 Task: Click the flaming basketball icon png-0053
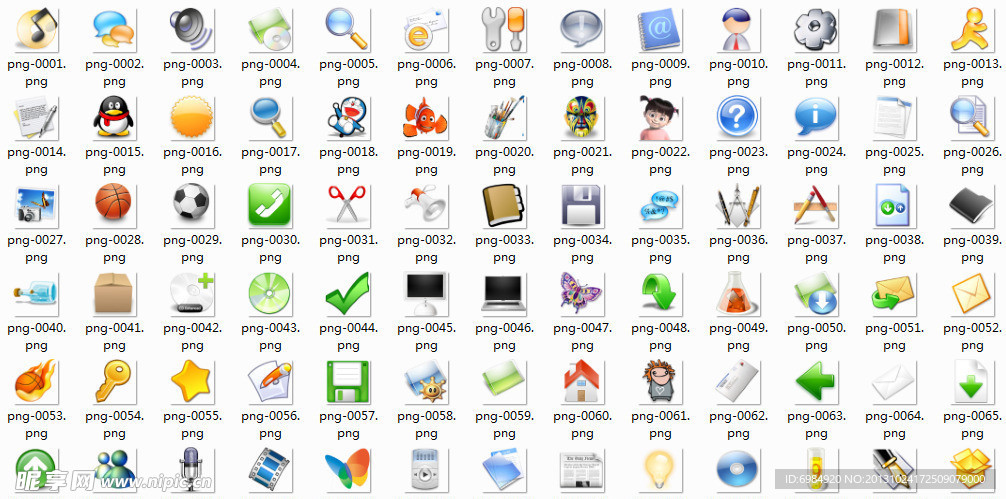click(37, 381)
